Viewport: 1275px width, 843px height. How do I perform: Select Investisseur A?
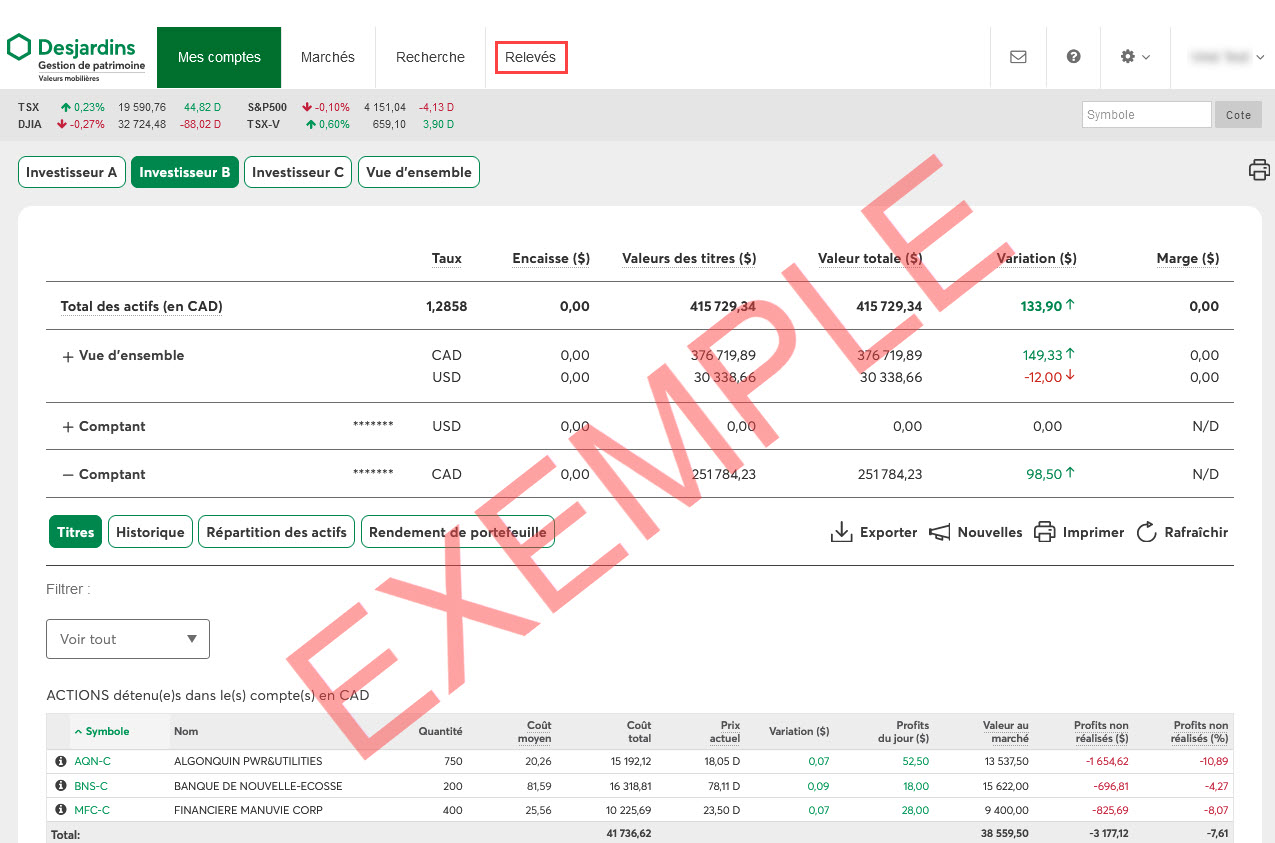72,172
